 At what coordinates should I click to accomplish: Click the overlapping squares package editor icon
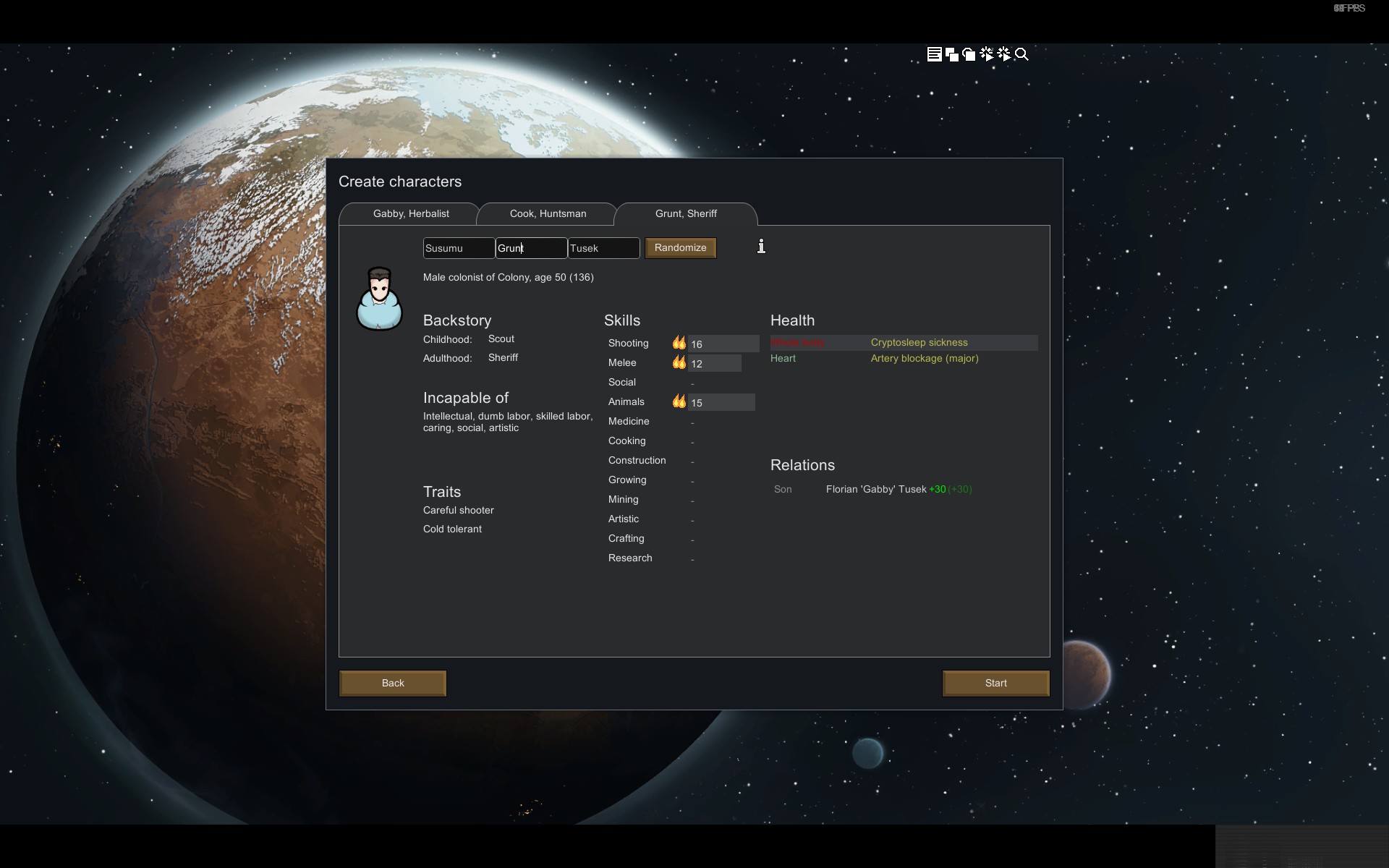[951, 54]
